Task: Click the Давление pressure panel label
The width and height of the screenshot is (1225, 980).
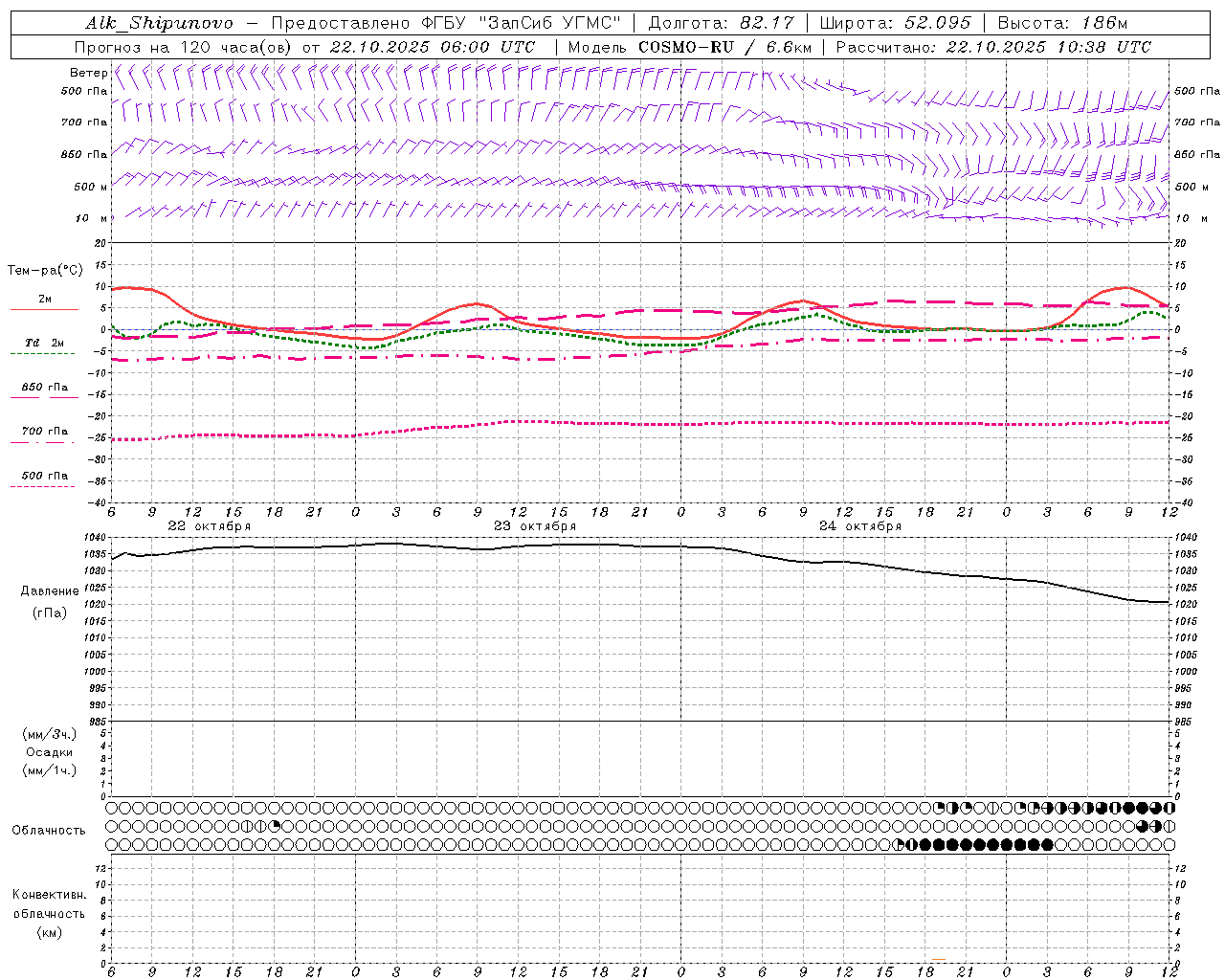Action: (50, 591)
